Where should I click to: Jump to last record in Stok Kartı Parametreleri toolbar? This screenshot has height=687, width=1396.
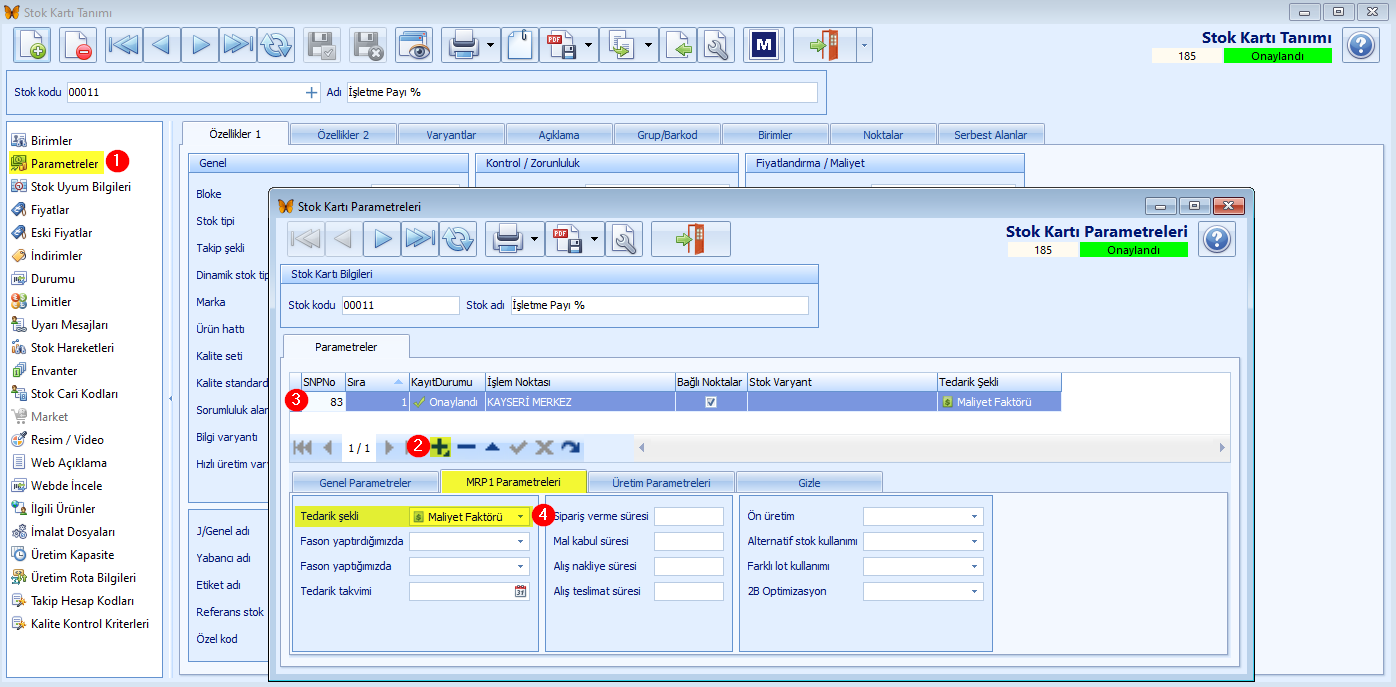point(420,239)
